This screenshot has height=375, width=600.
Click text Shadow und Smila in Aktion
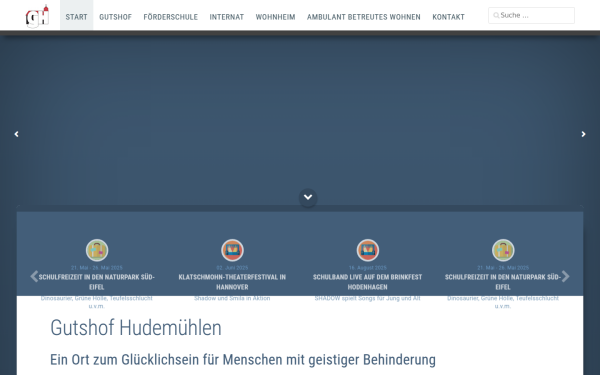coord(232,298)
